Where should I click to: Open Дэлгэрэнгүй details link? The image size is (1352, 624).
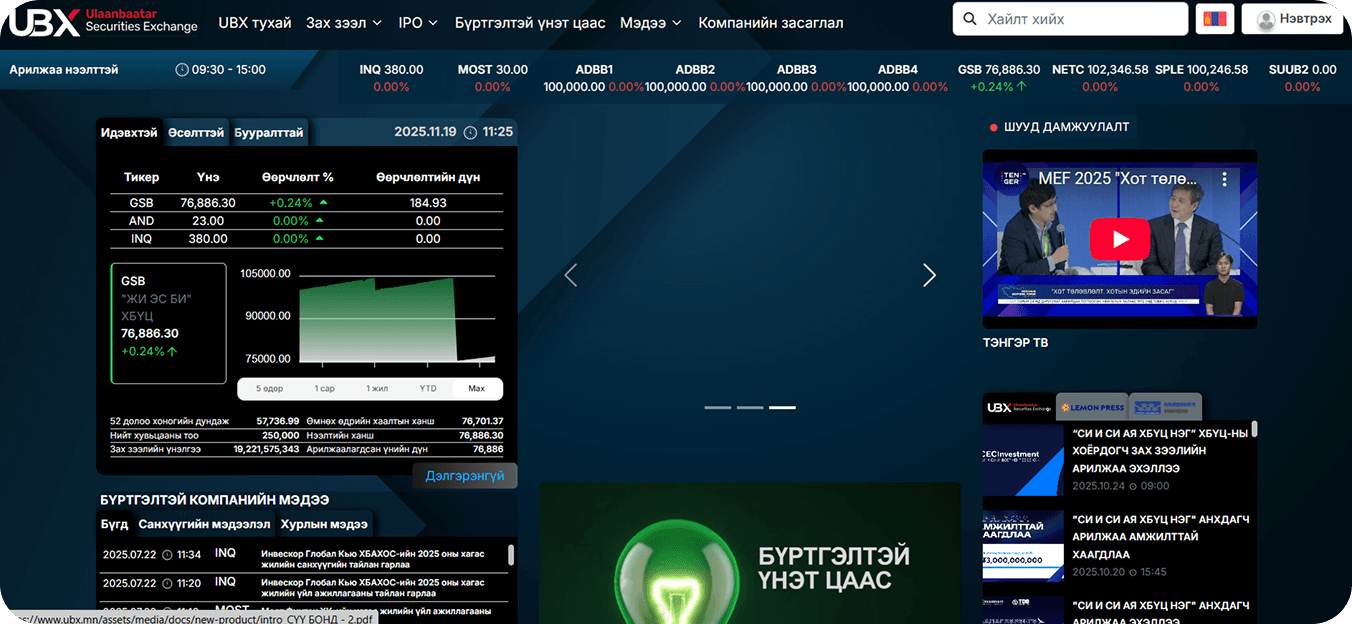464,475
